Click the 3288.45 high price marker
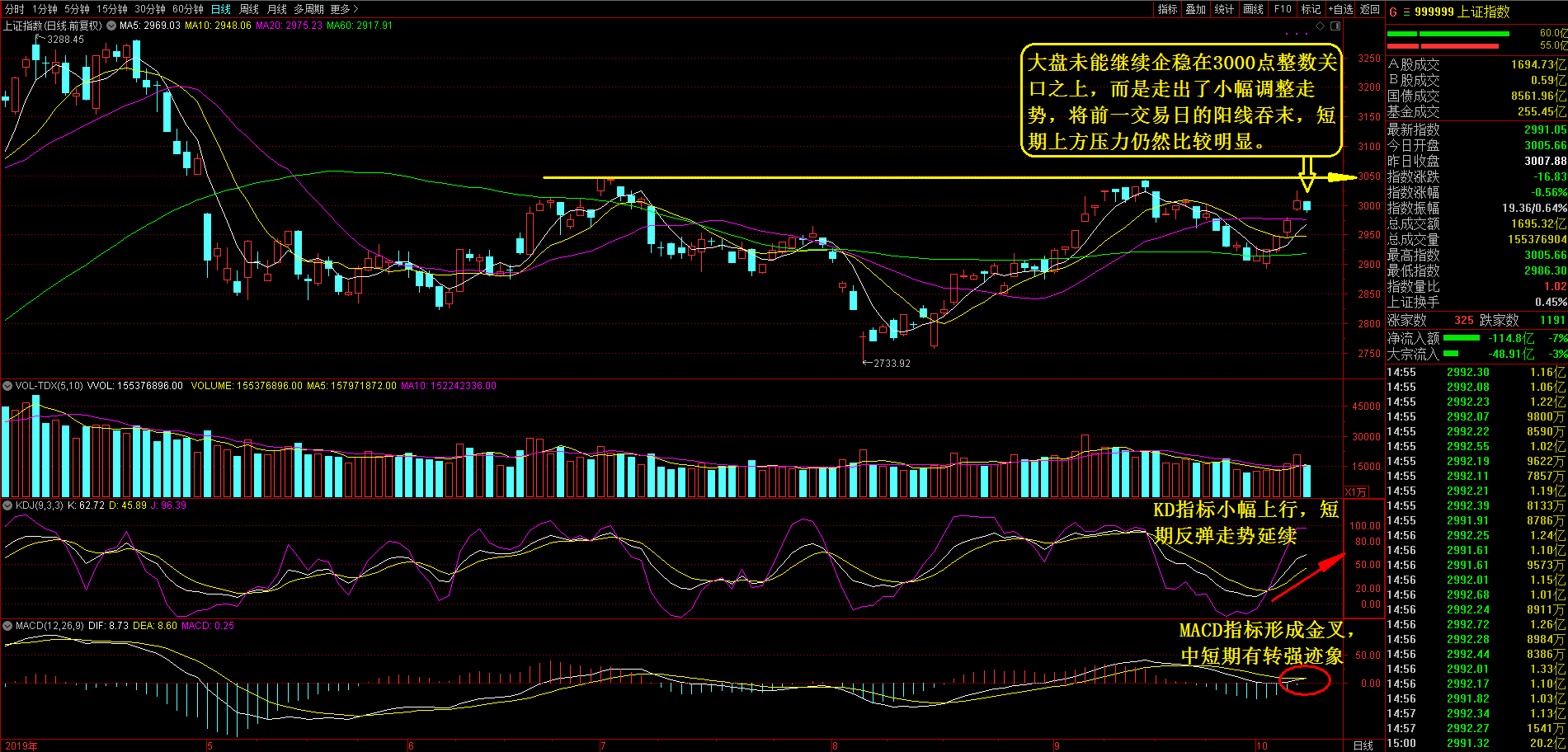1568x752 pixels. coord(65,40)
